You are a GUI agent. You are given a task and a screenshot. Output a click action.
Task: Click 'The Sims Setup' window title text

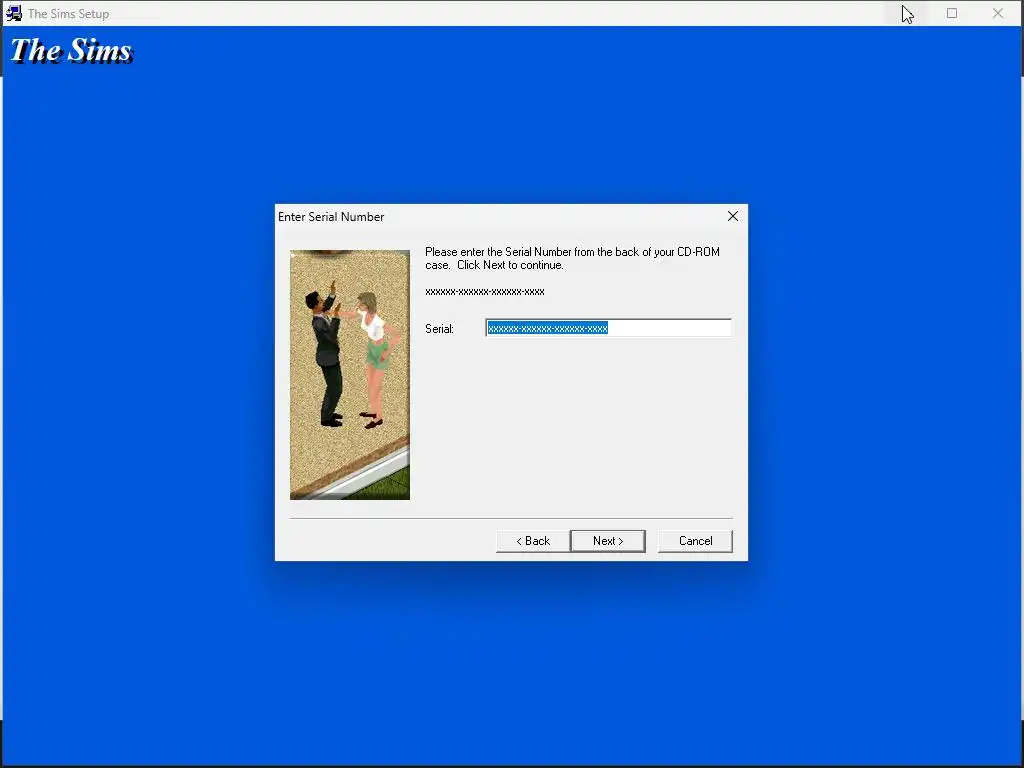tap(69, 14)
